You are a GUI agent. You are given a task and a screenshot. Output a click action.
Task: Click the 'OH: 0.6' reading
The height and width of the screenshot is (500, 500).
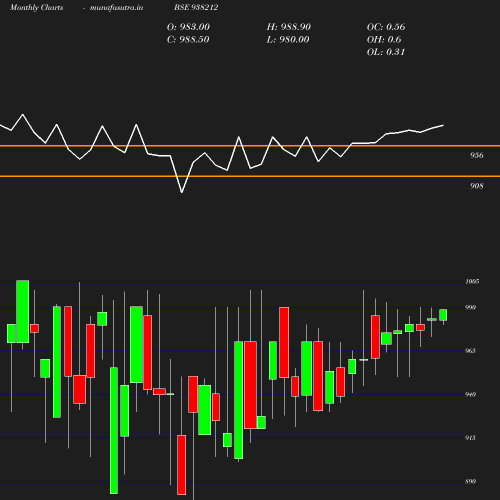(384, 40)
